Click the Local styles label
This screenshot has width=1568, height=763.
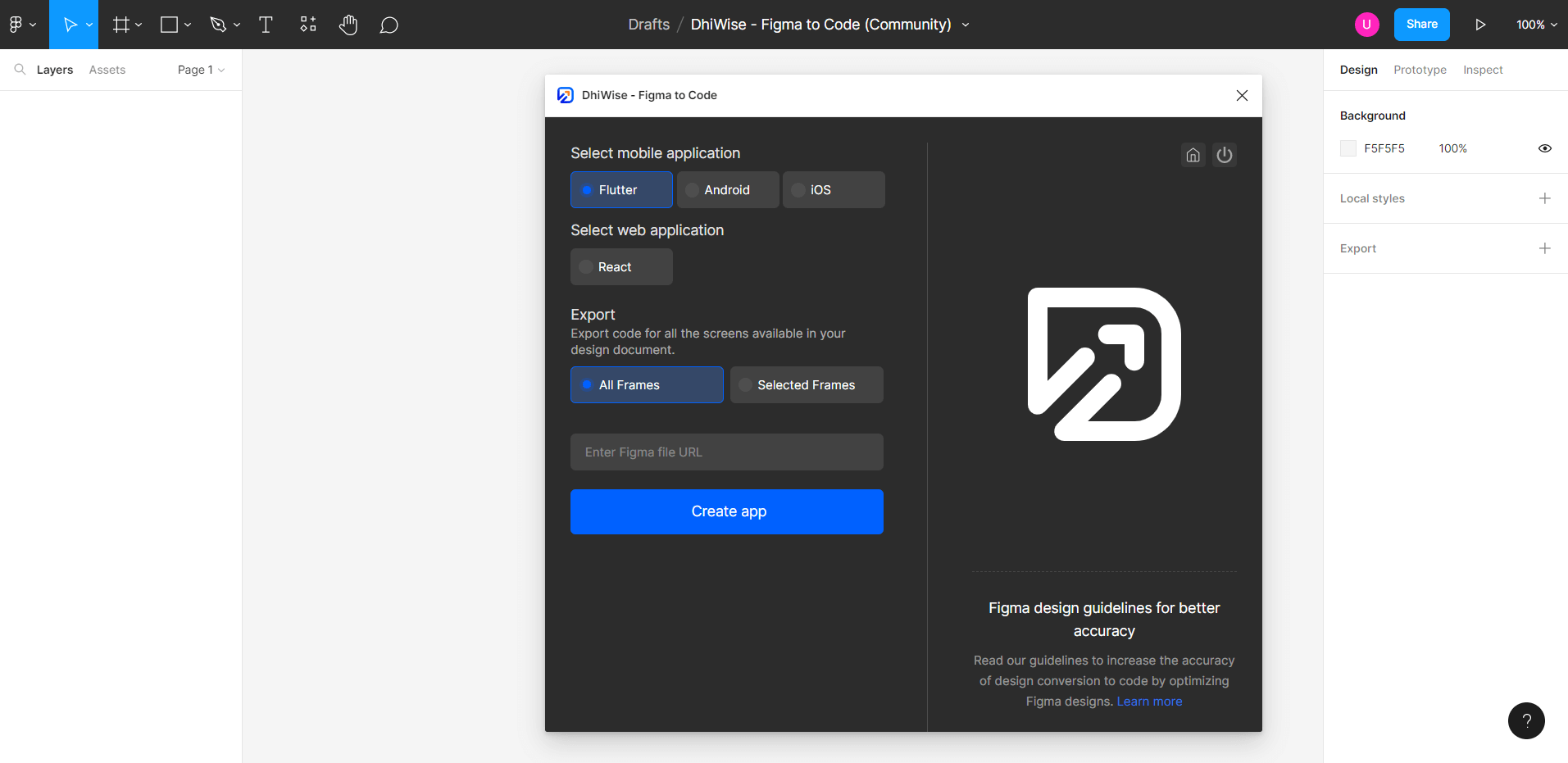1372,198
